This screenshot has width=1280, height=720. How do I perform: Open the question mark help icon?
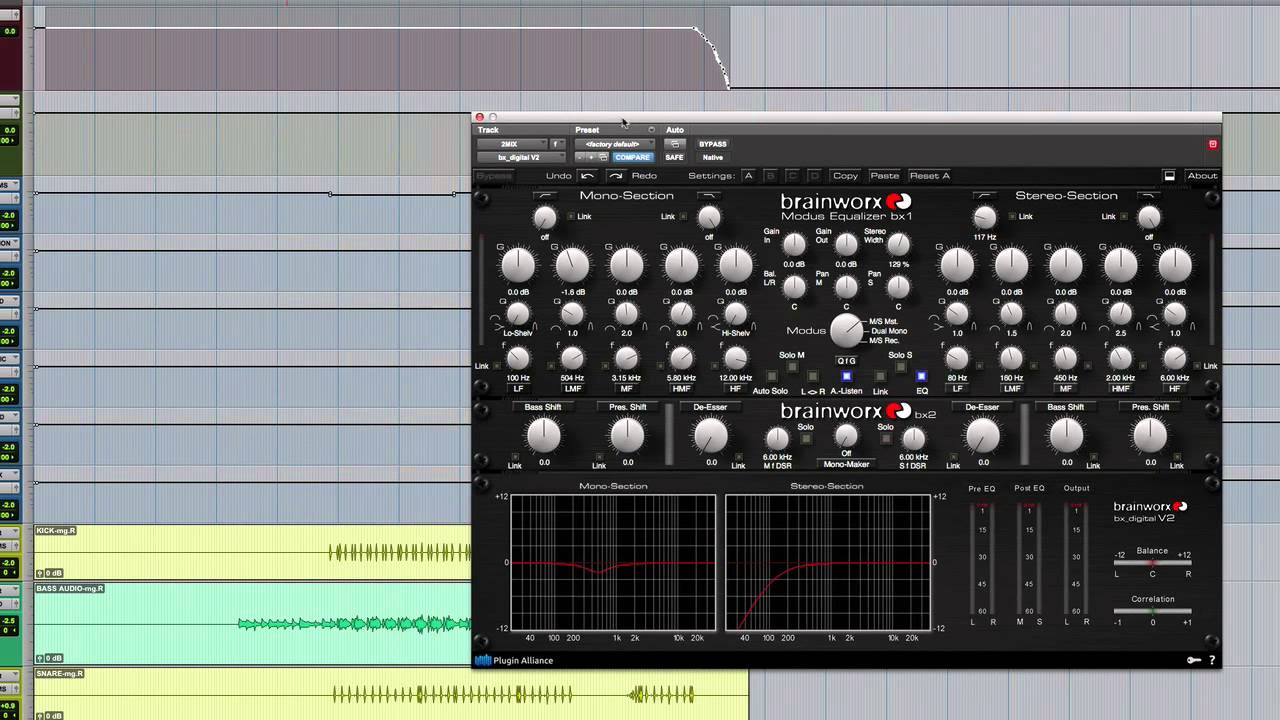(x=1212, y=660)
